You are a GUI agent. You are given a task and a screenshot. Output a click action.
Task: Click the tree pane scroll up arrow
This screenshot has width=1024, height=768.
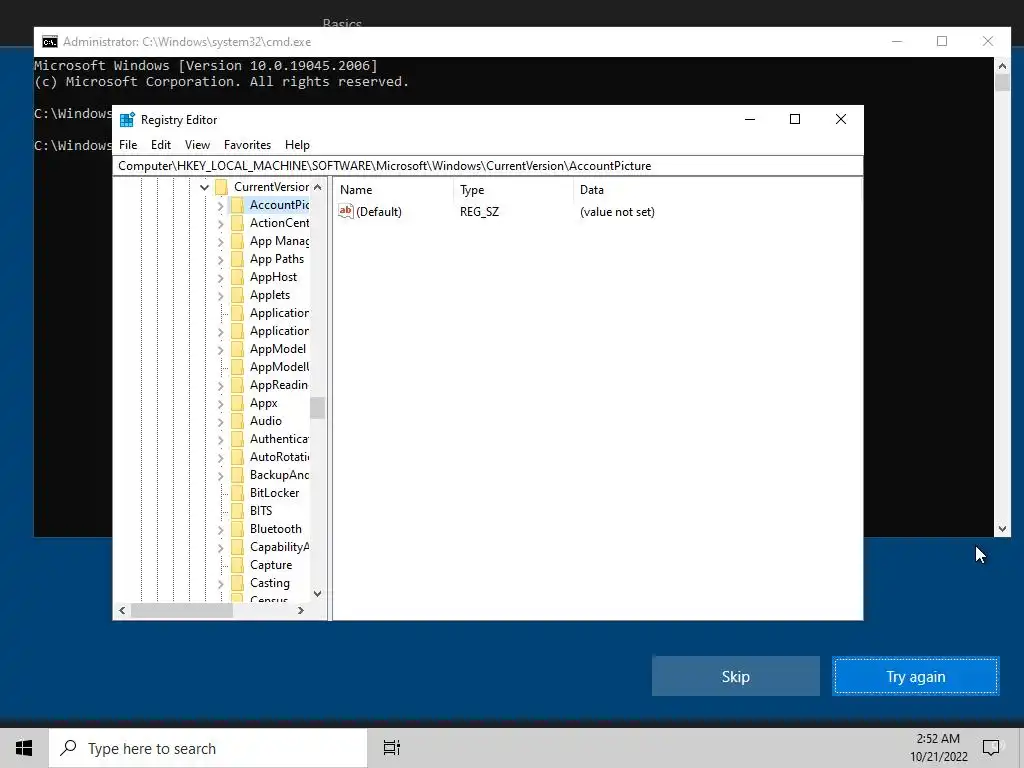[317, 187]
